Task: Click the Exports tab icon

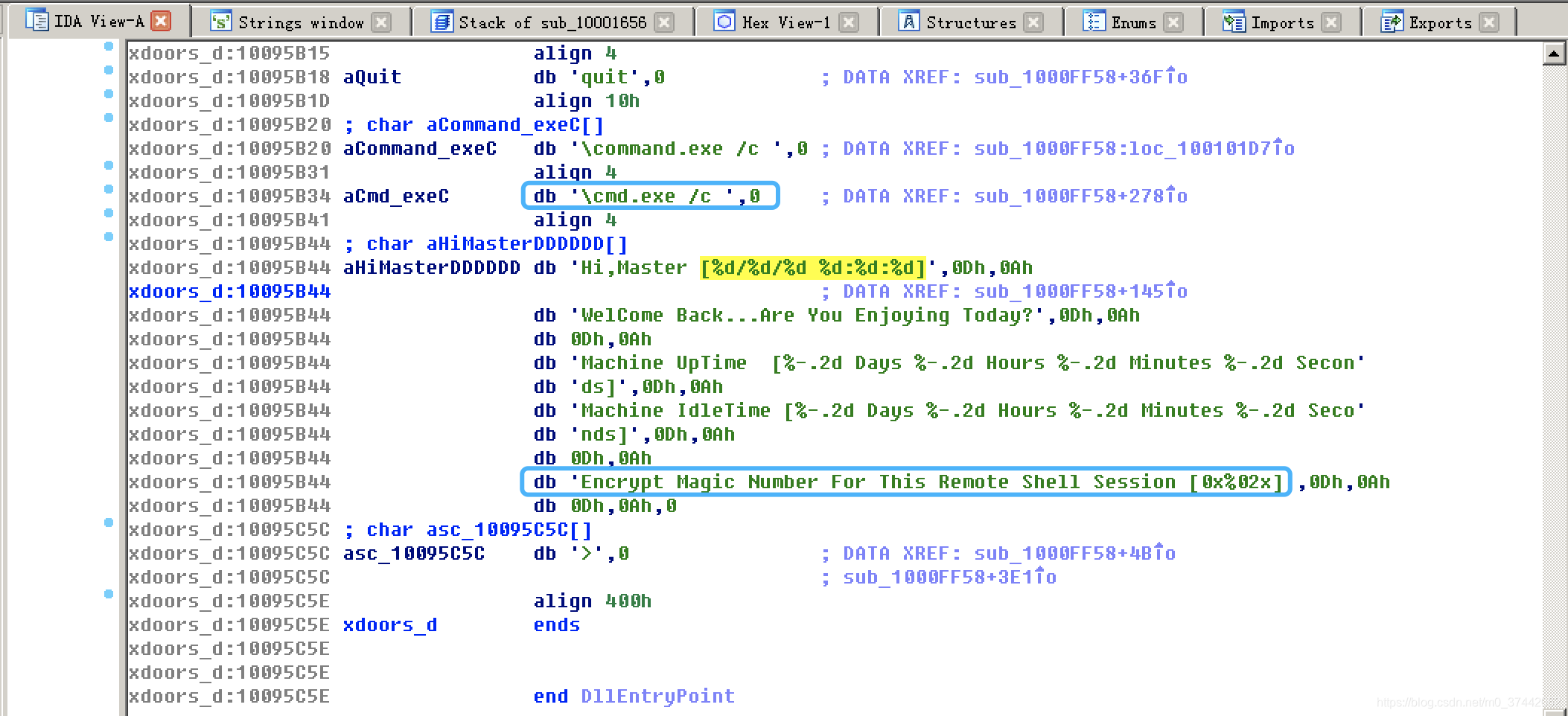Action: pyautogui.click(x=1391, y=22)
